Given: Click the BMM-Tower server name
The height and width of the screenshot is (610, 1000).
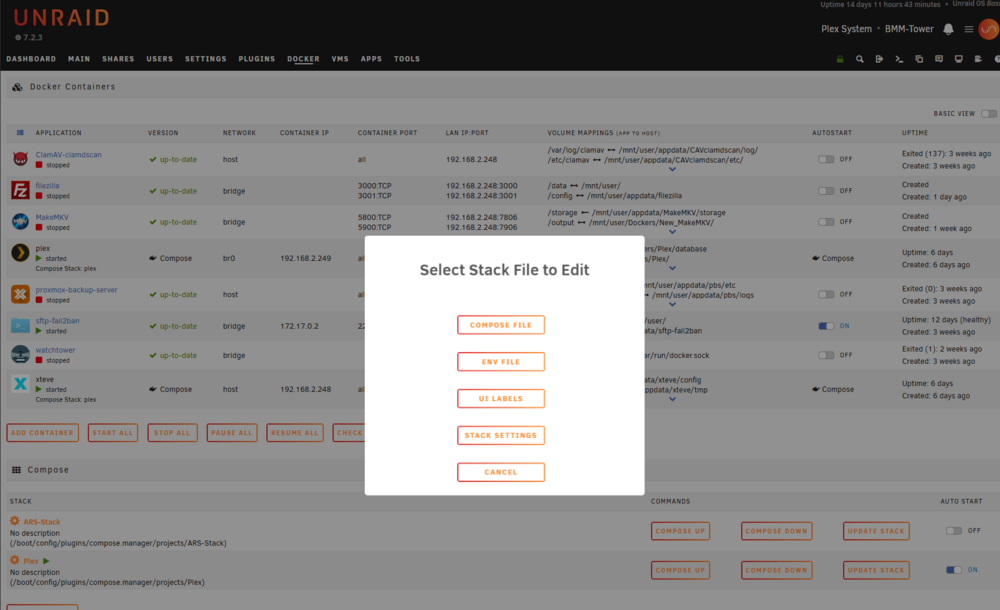Looking at the screenshot, I should click(x=909, y=29).
